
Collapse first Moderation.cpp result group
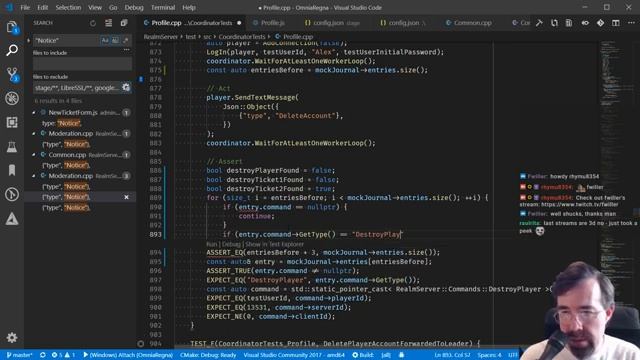point(34,133)
